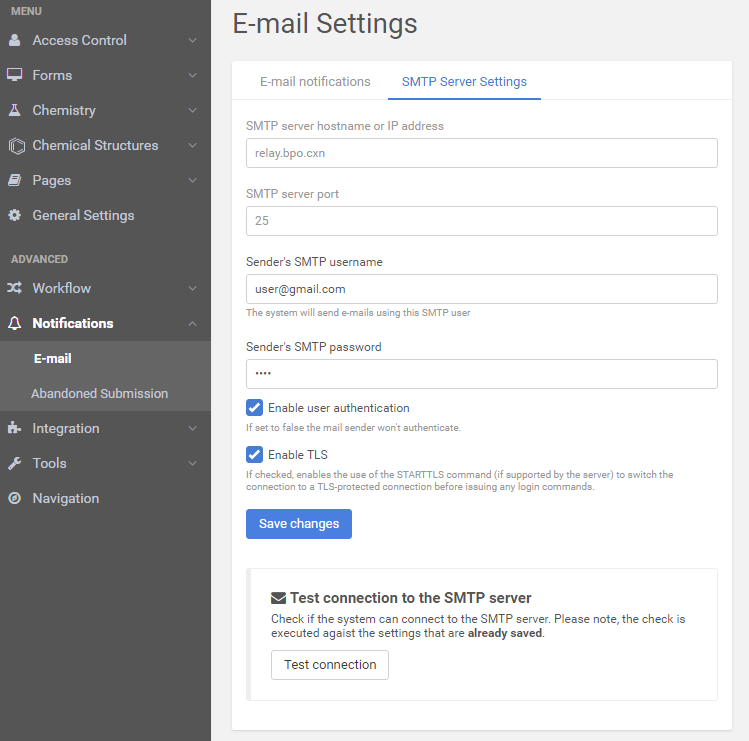The image size is (749, 741).
Task: Click the Chemistry flask icon
Action: (x=15, y=110)
